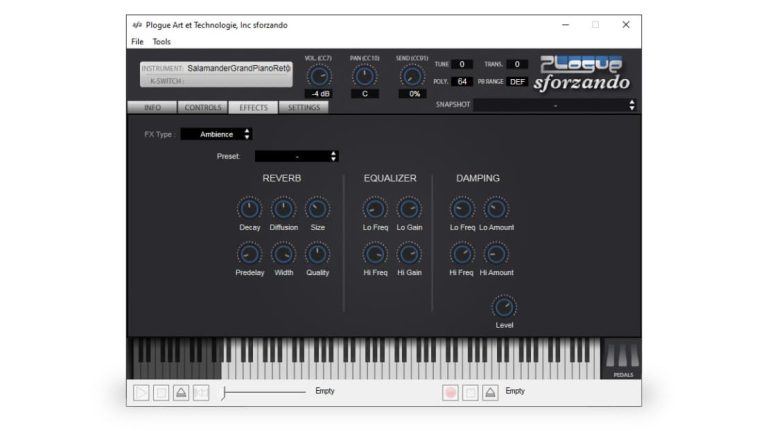
Task: Click the recorder stop button
Action: 470,393
